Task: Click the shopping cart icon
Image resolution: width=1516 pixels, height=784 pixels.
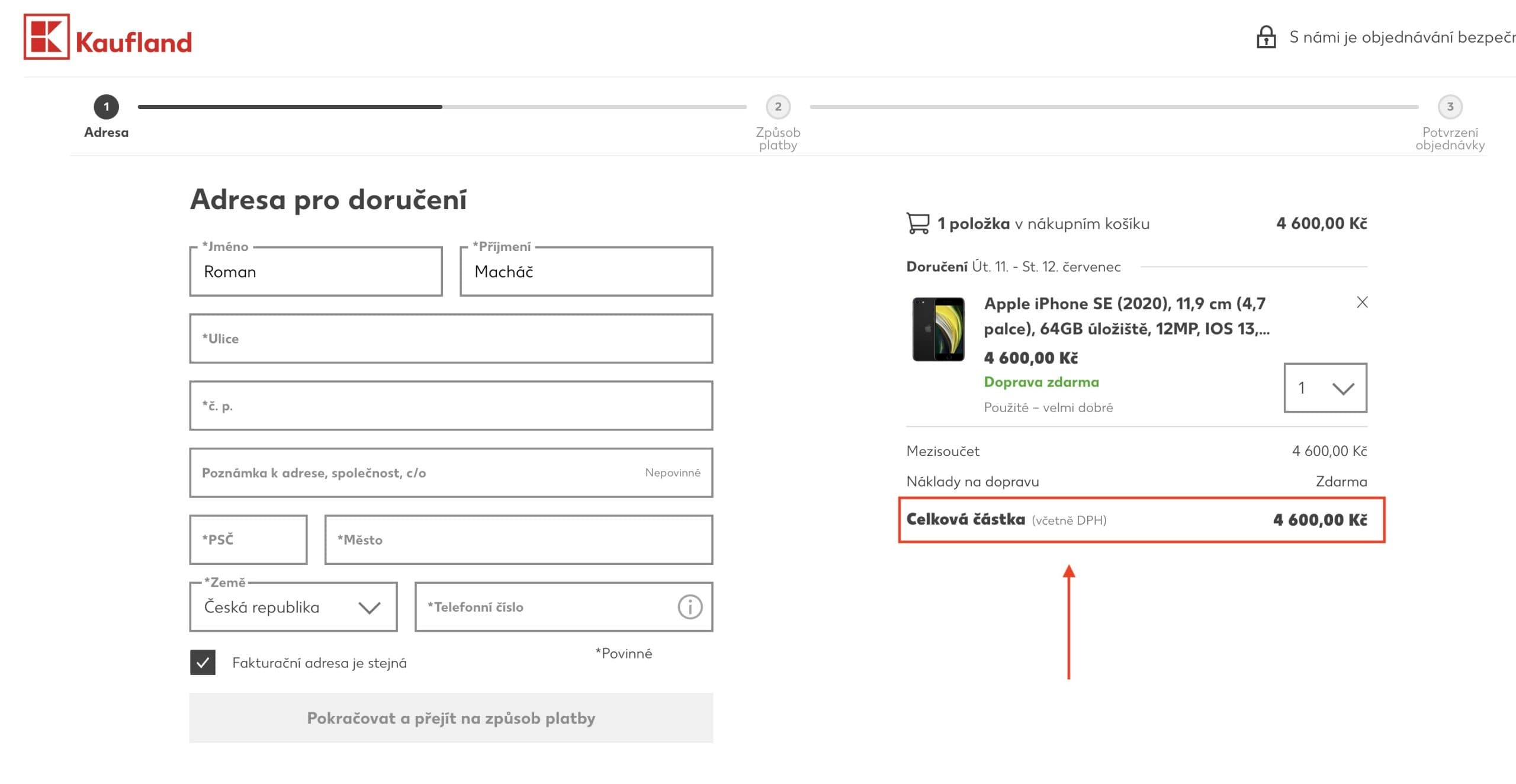Action: (918, 223)
